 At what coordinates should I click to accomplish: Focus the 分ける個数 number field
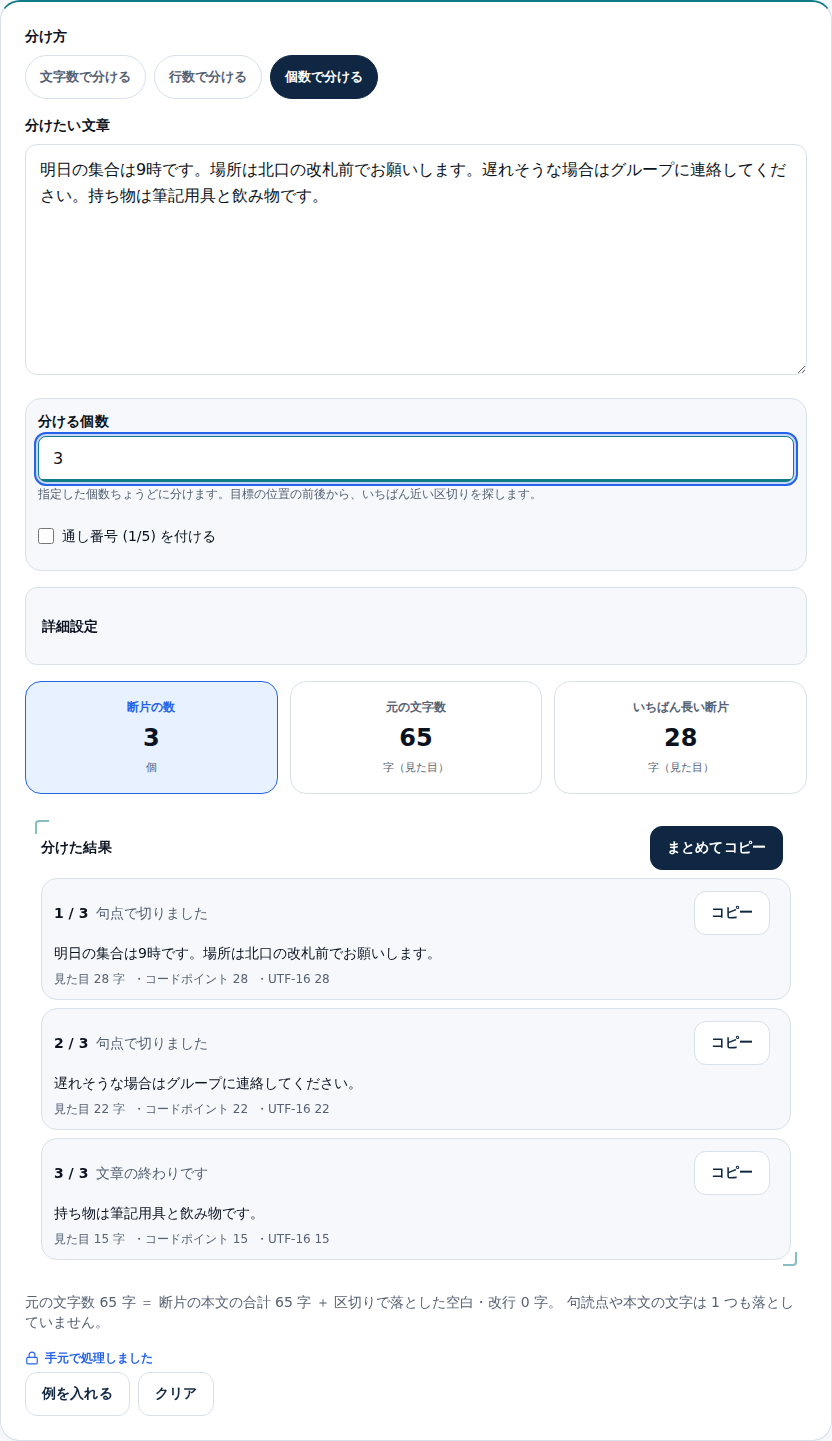[416, 458]
